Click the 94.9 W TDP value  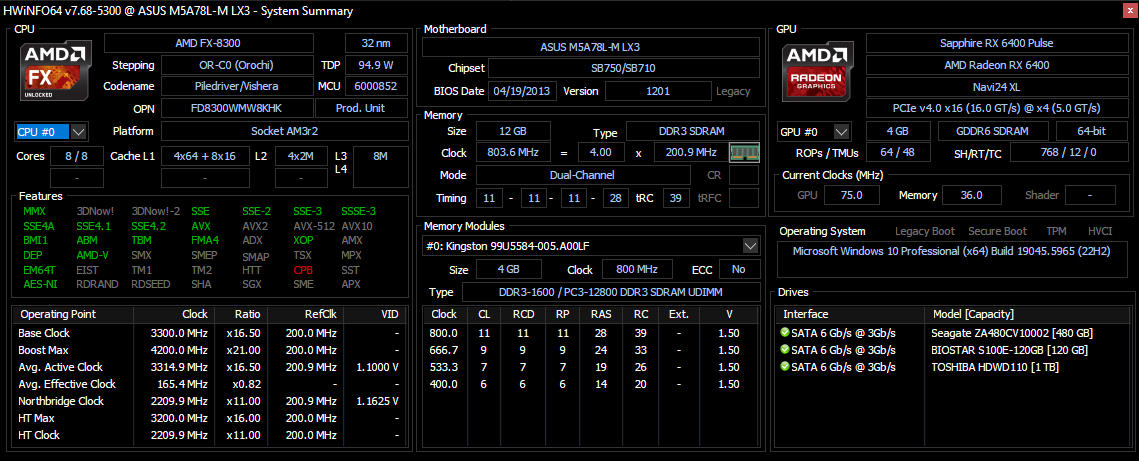[x=376, y=65]
